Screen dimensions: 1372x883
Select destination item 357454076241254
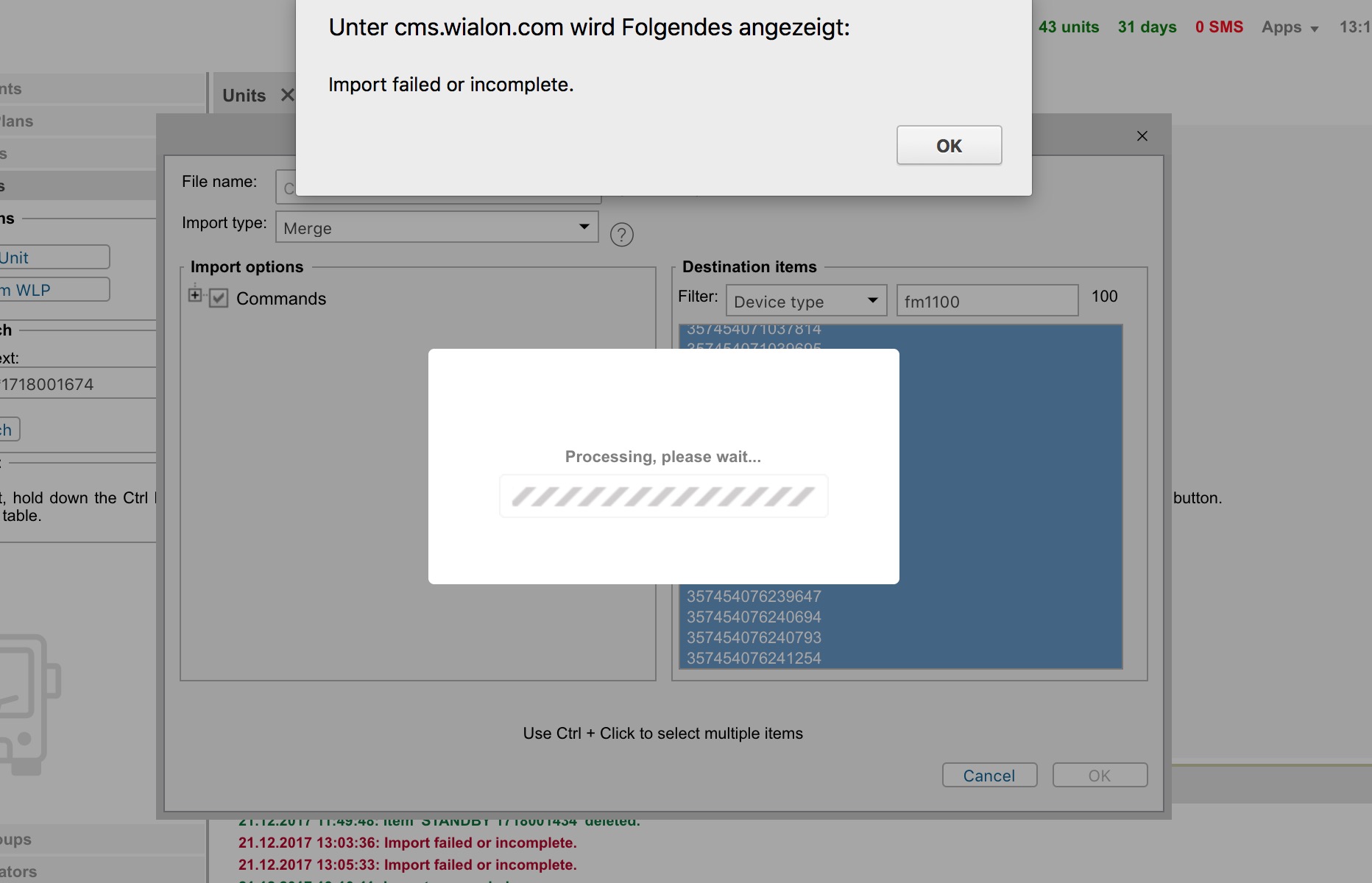754,658
